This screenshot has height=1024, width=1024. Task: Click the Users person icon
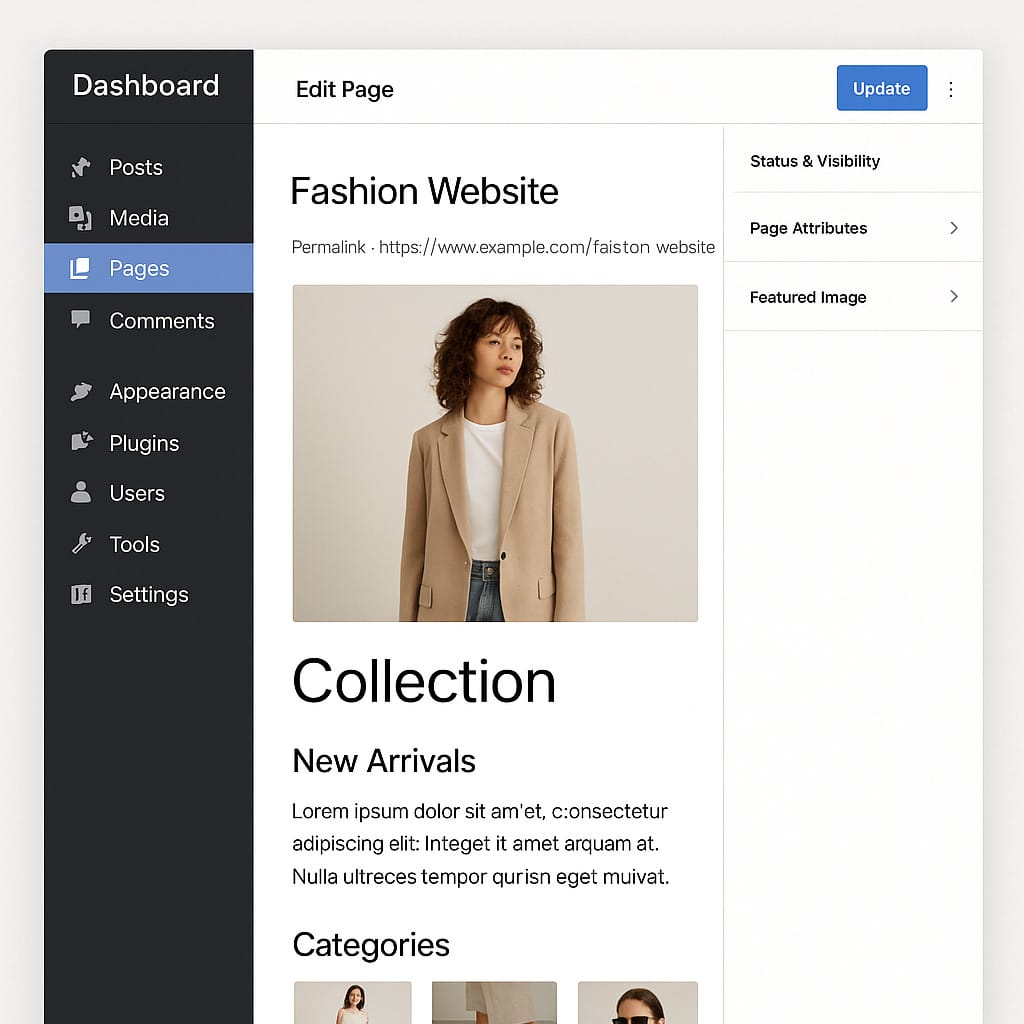point(80,492)
